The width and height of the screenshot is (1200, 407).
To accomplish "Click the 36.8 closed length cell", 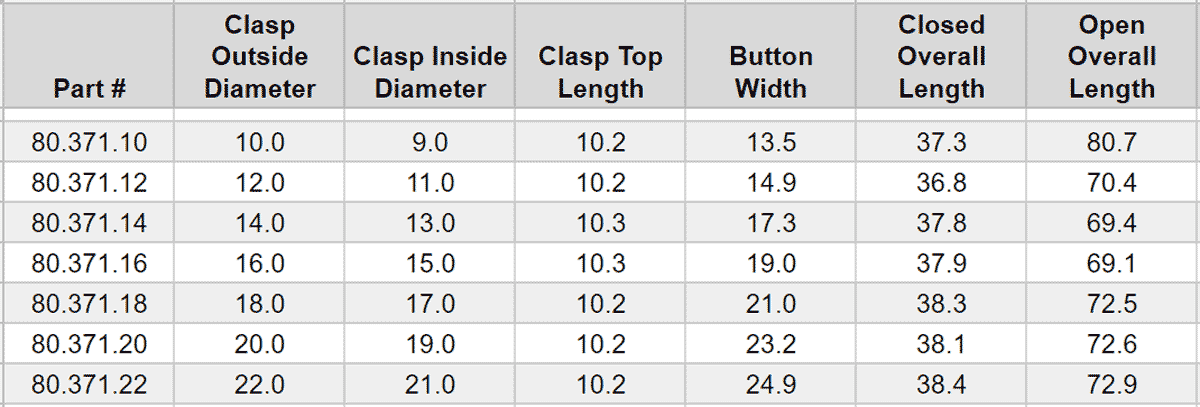I will point(941,184).
